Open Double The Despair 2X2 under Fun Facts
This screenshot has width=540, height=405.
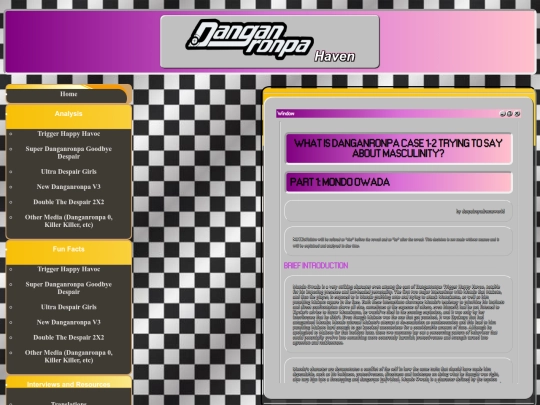point(69,337)
